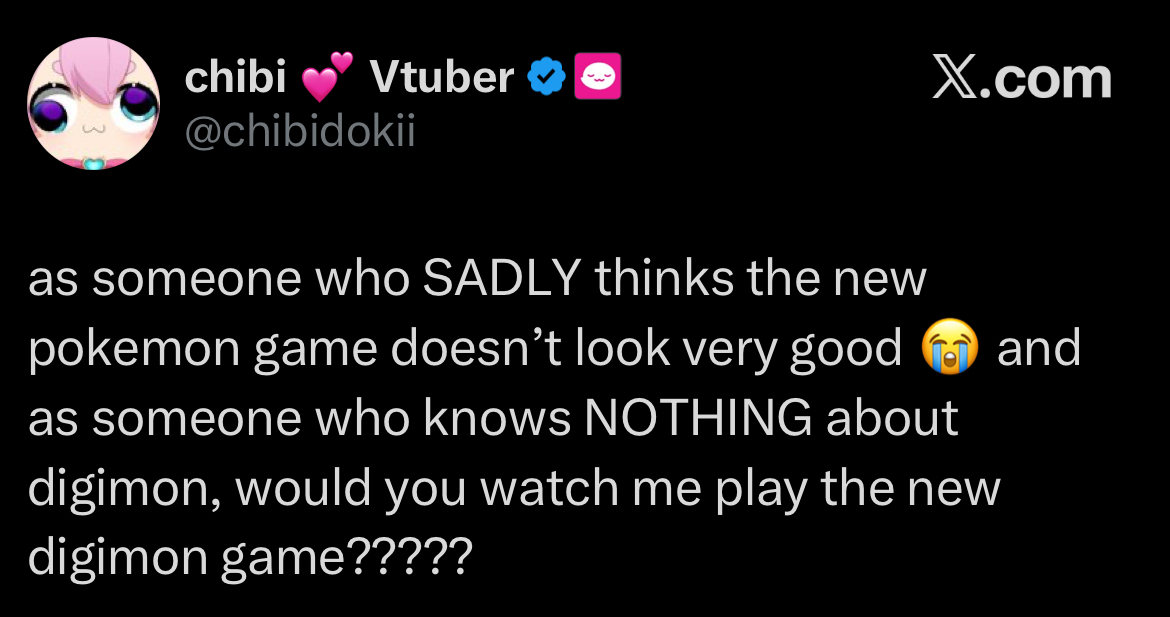This screenshot has width=1170, height=617.
Task: Click the .com text of X.com watermark
Action: 1044,79
